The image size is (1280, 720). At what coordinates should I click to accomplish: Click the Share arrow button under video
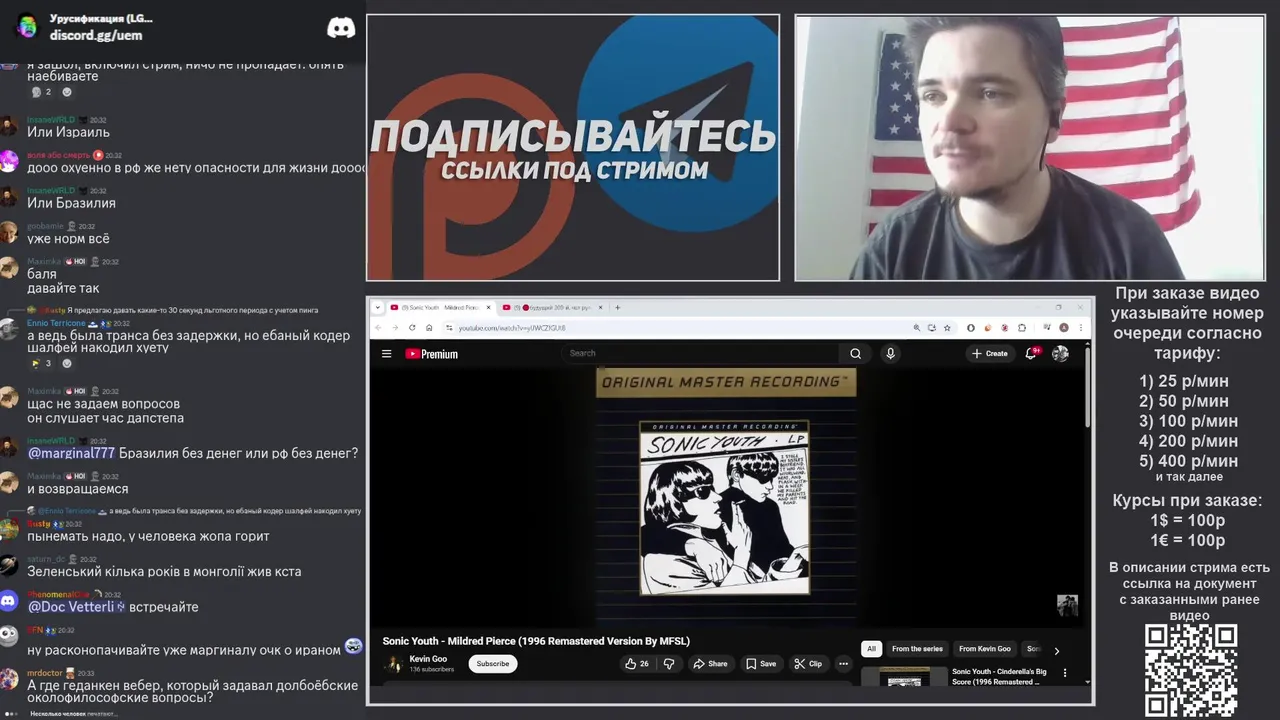tap(710, 663)
